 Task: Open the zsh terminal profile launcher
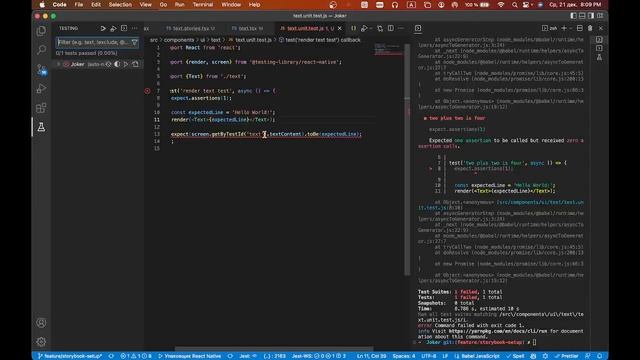pyautogui.click(x=549, y=28)
